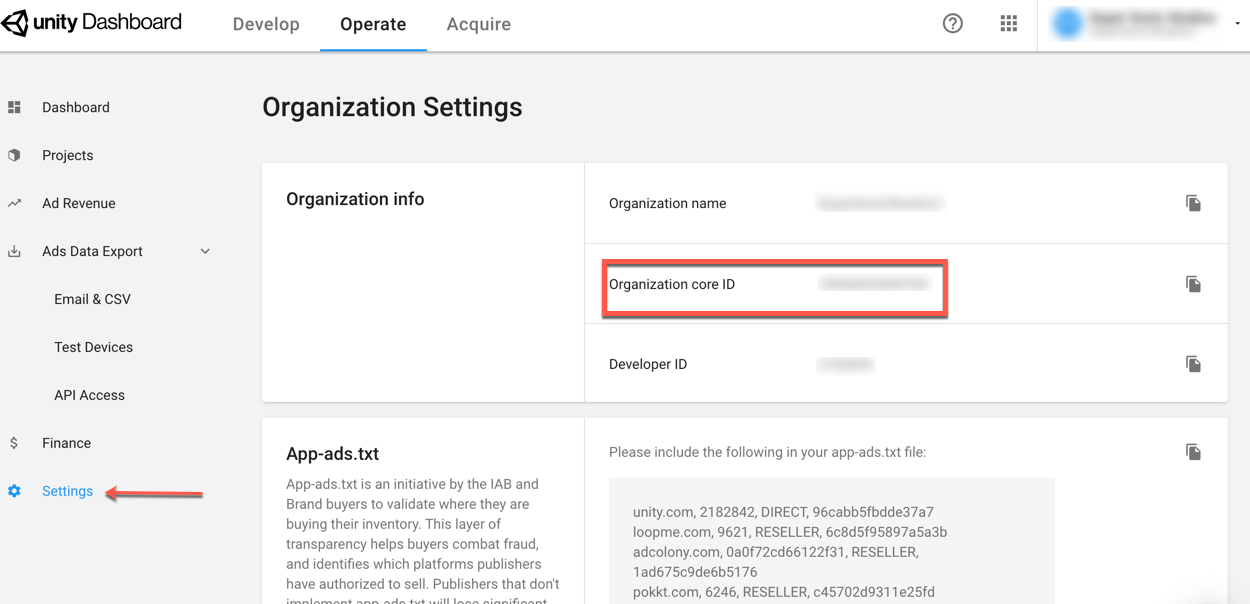The height and width of the screenshot is (604, 1250).
Task: Copy the app-ads.txt contents
Action: click(x=1193, y=452)
